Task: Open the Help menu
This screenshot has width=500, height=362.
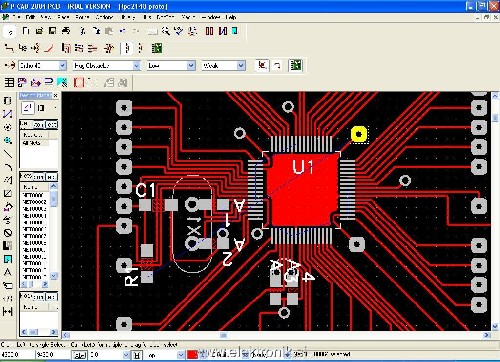Action: pyautogui.click(x=231, y=17)
